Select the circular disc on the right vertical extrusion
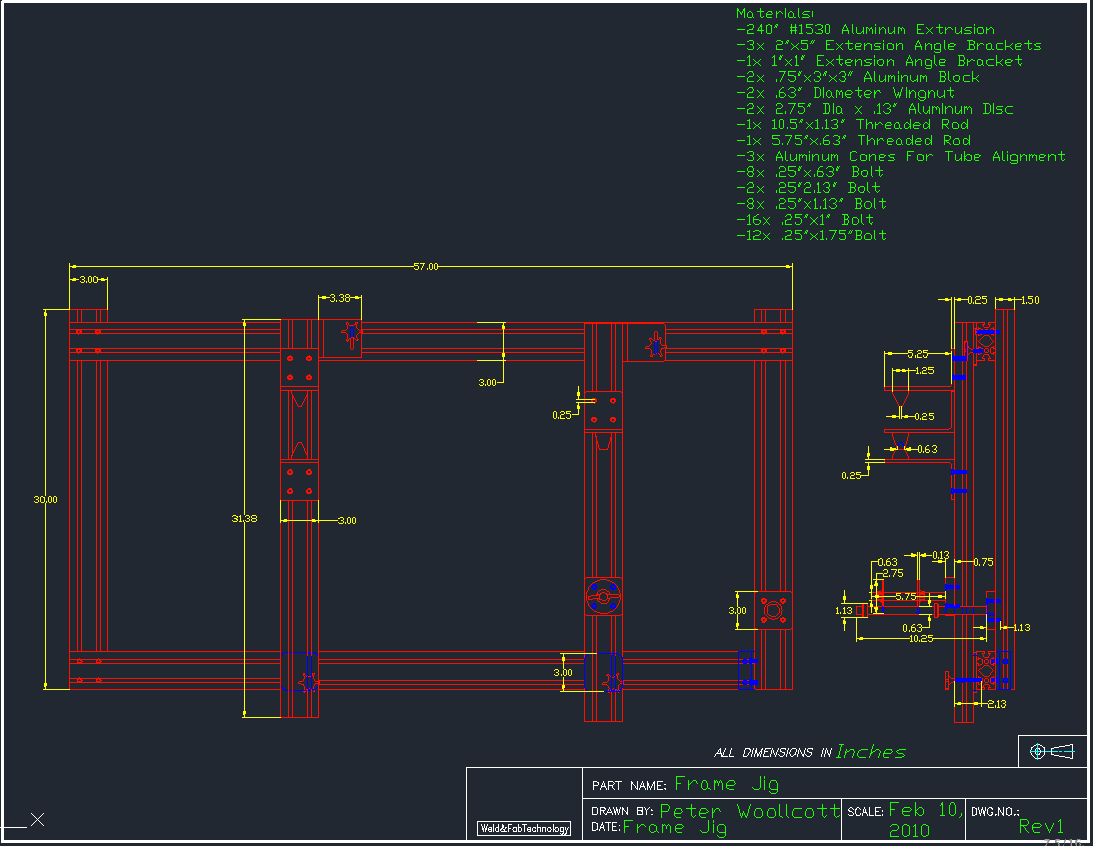The width and height of the screenshot is (1093, 846). 603,597
